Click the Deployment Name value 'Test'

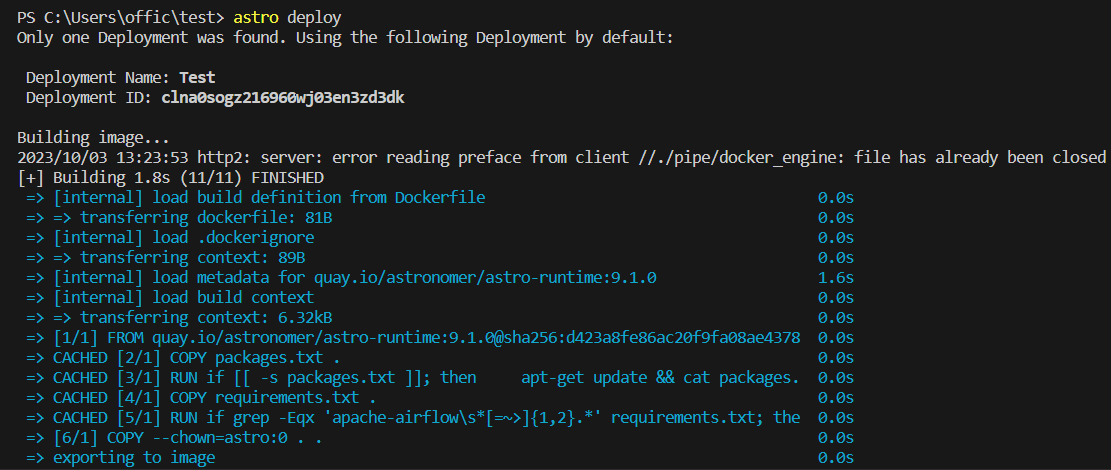click(197, 78)
